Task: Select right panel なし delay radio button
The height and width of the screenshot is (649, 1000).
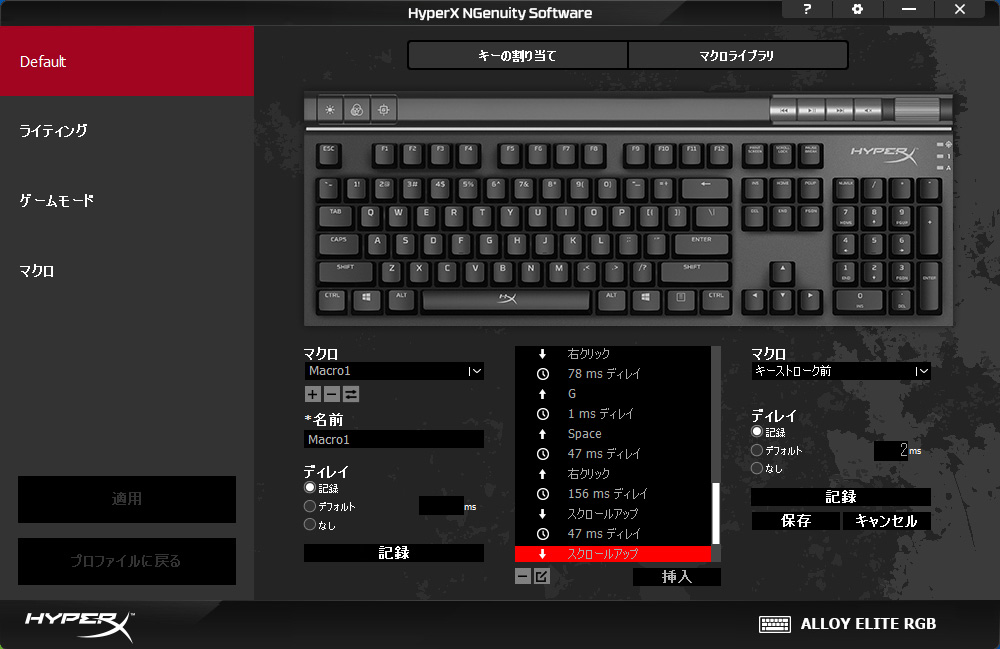Action: point(757,468)
